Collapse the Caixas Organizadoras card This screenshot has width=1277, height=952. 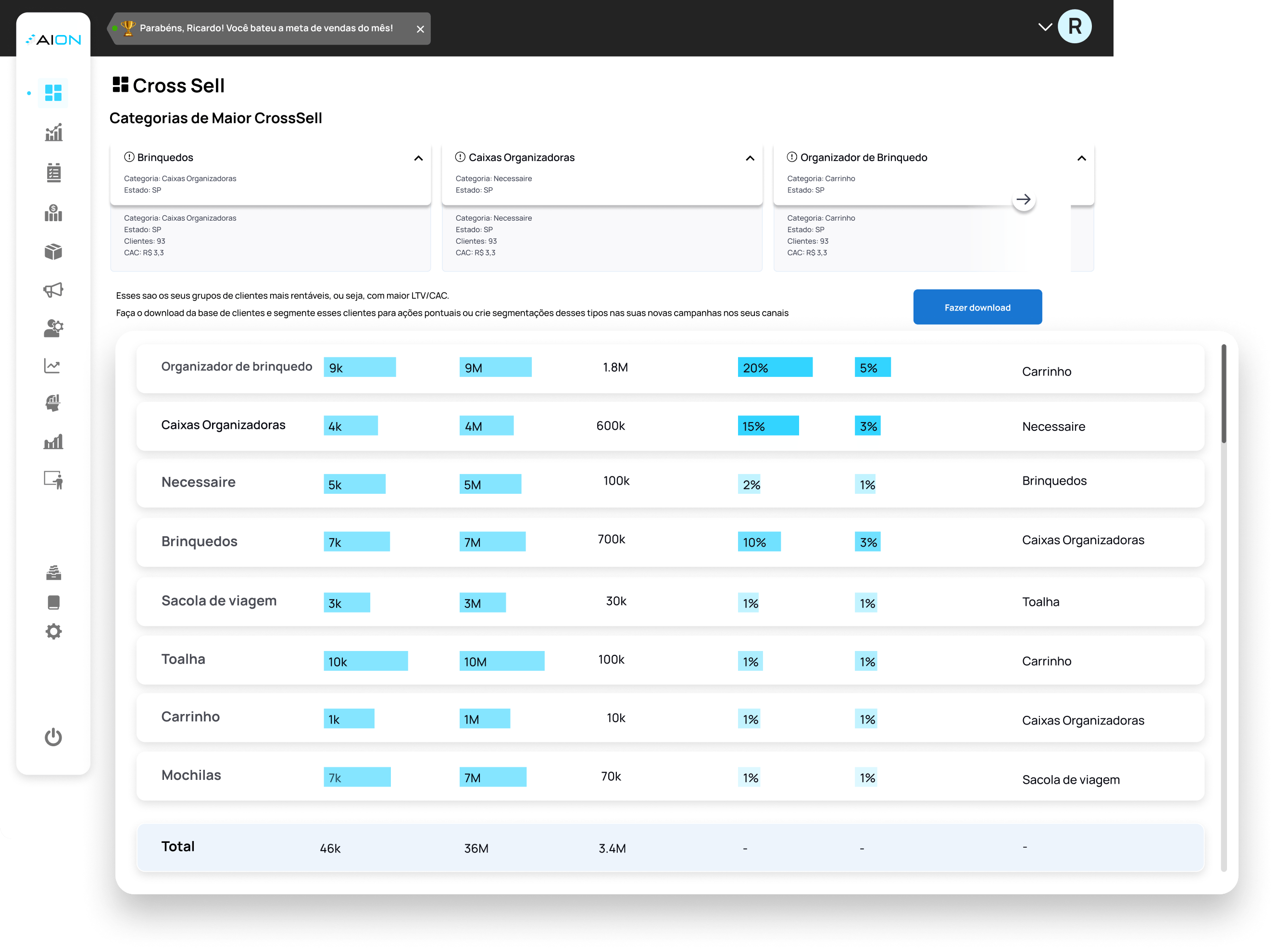(x=750, y=157)
